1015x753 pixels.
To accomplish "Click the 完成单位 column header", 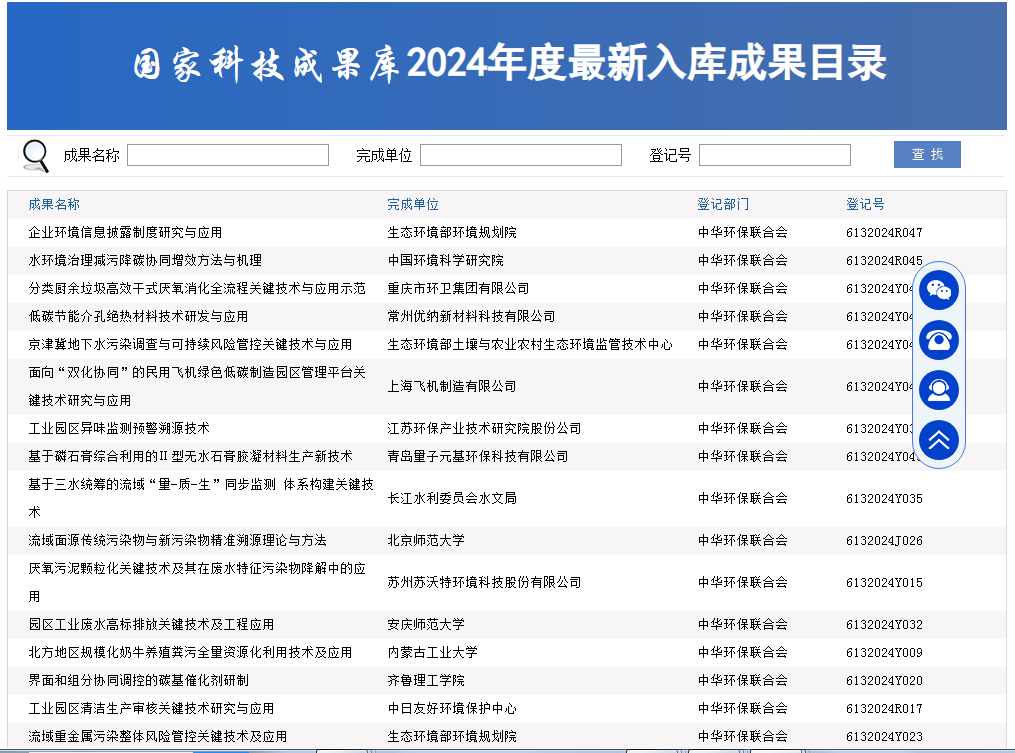I will pyautogui.click(x=413, y=204).
